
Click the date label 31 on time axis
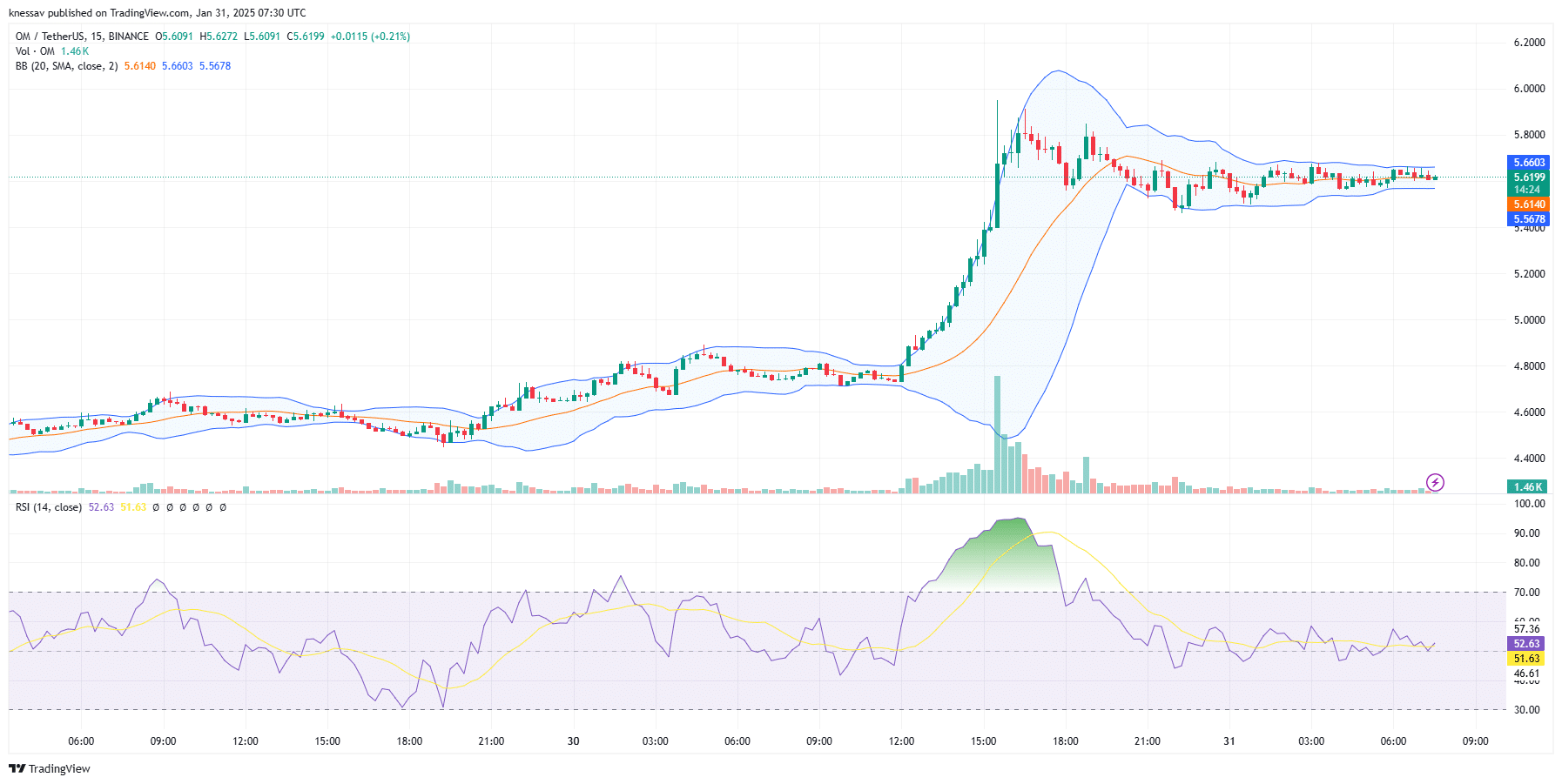coord(1229,741)
